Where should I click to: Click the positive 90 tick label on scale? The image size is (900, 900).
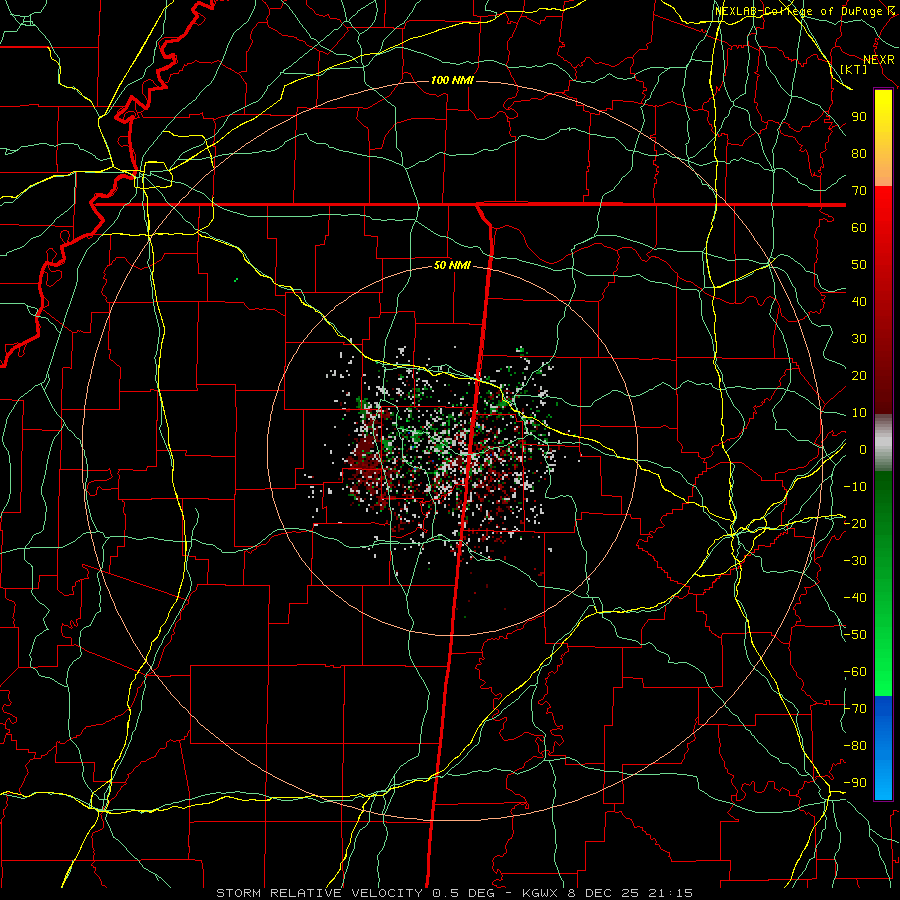click(x=859, y=117)
